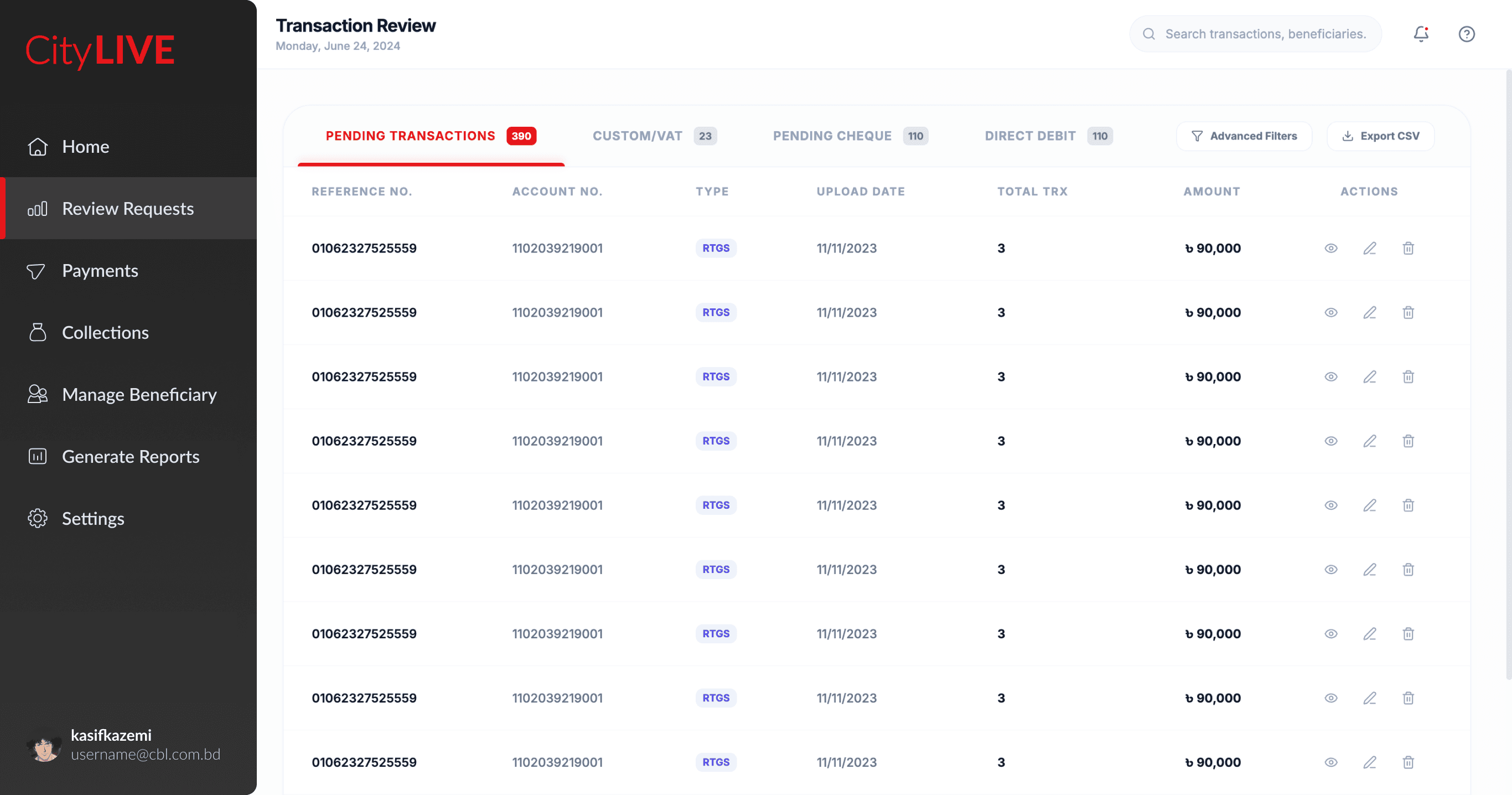Switch to the Custom/VAT tab
The image size is (1512, 795).
tap(655, 136)
